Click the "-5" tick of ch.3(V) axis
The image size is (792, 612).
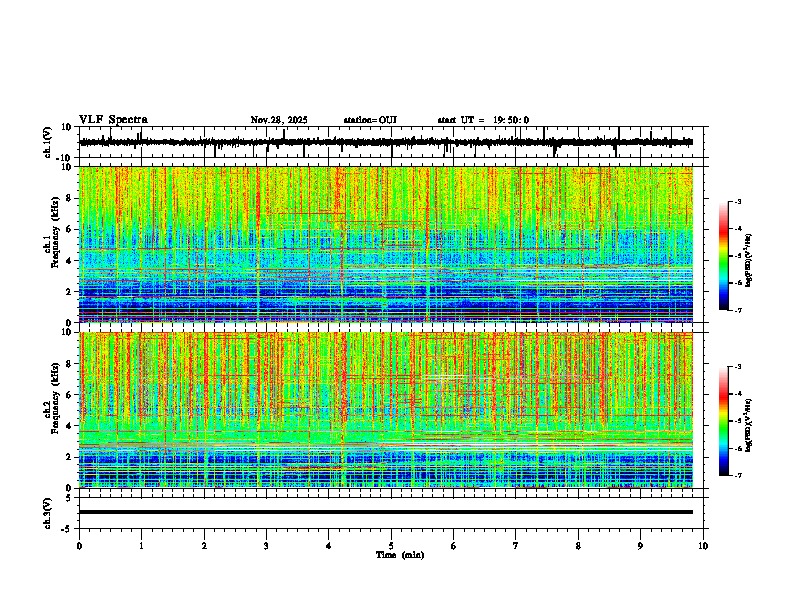point(67,528)
